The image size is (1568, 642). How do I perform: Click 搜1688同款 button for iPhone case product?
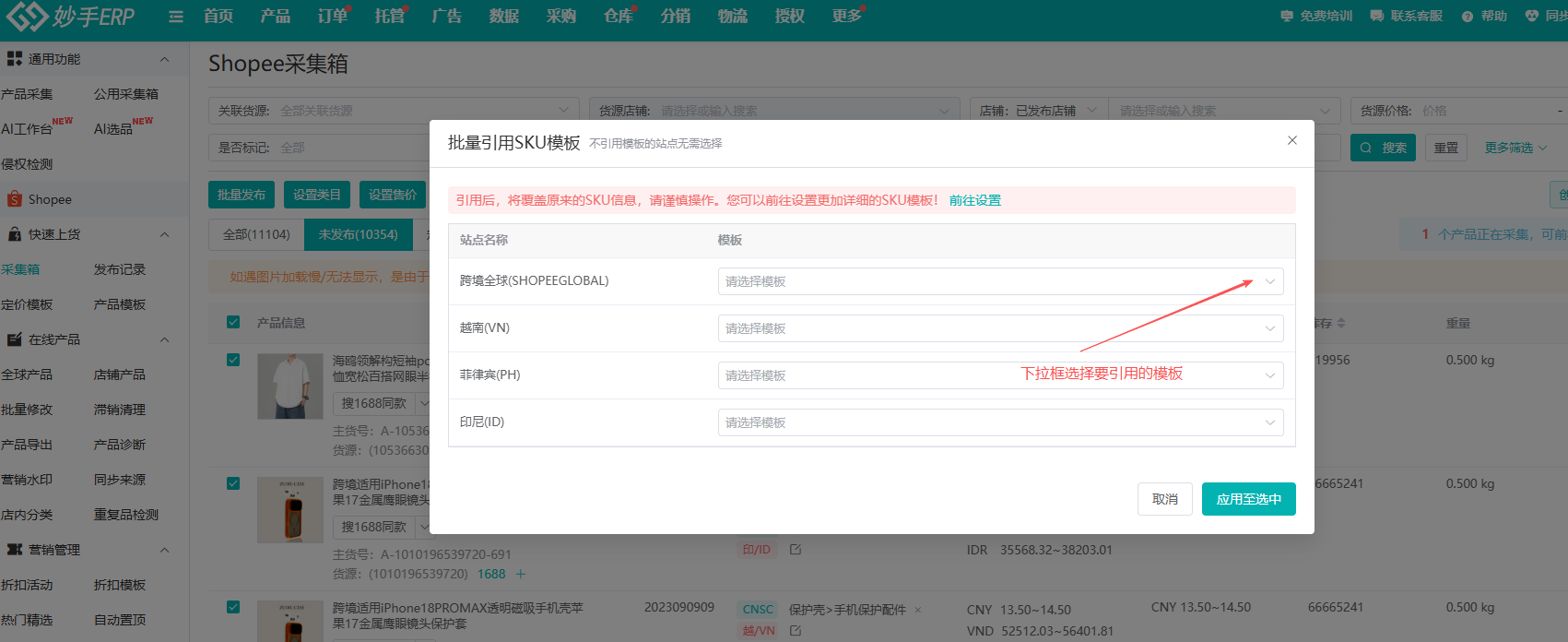(x=374, y=527)
